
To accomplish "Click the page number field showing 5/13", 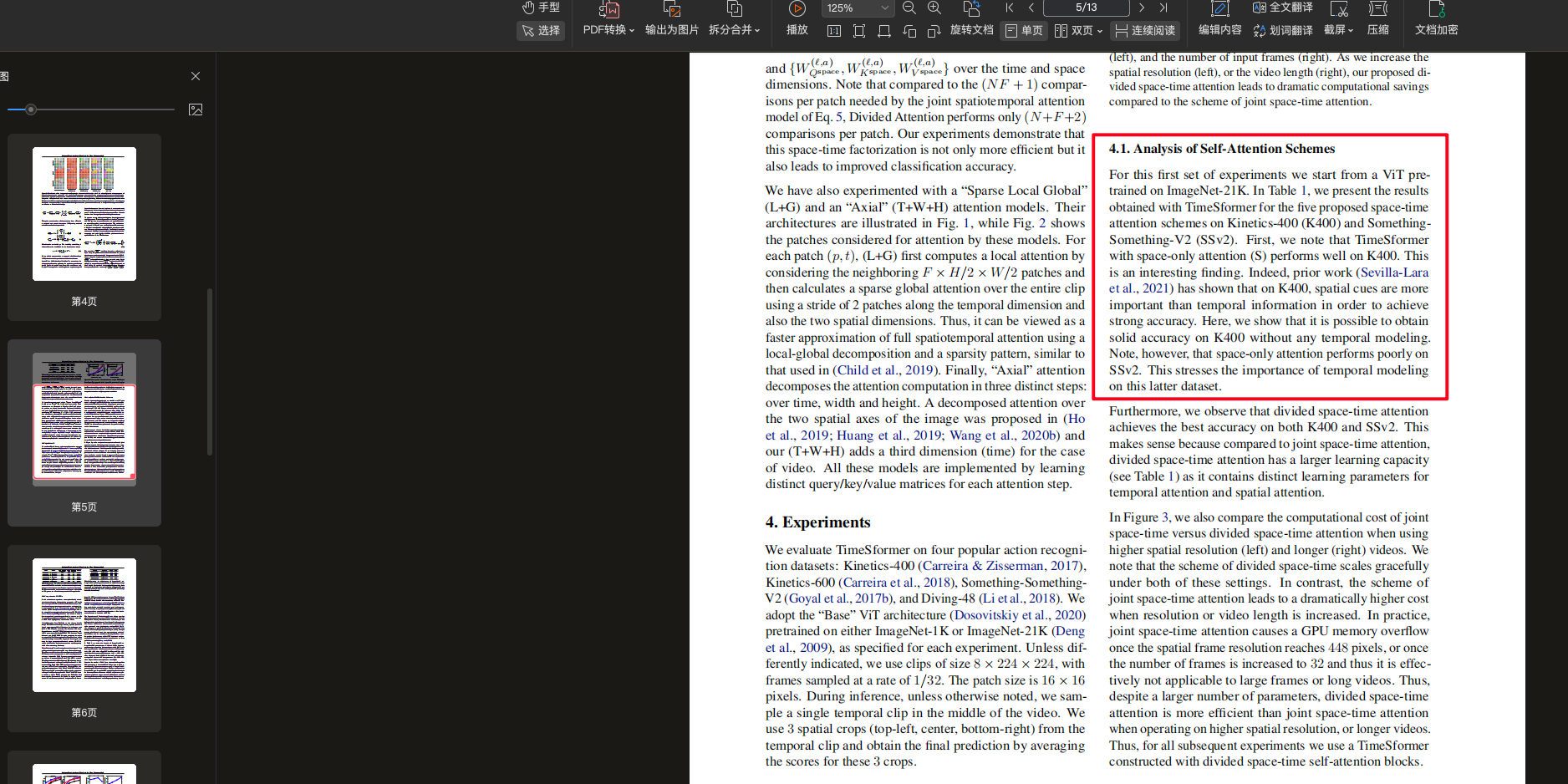I will point(1087,8).
